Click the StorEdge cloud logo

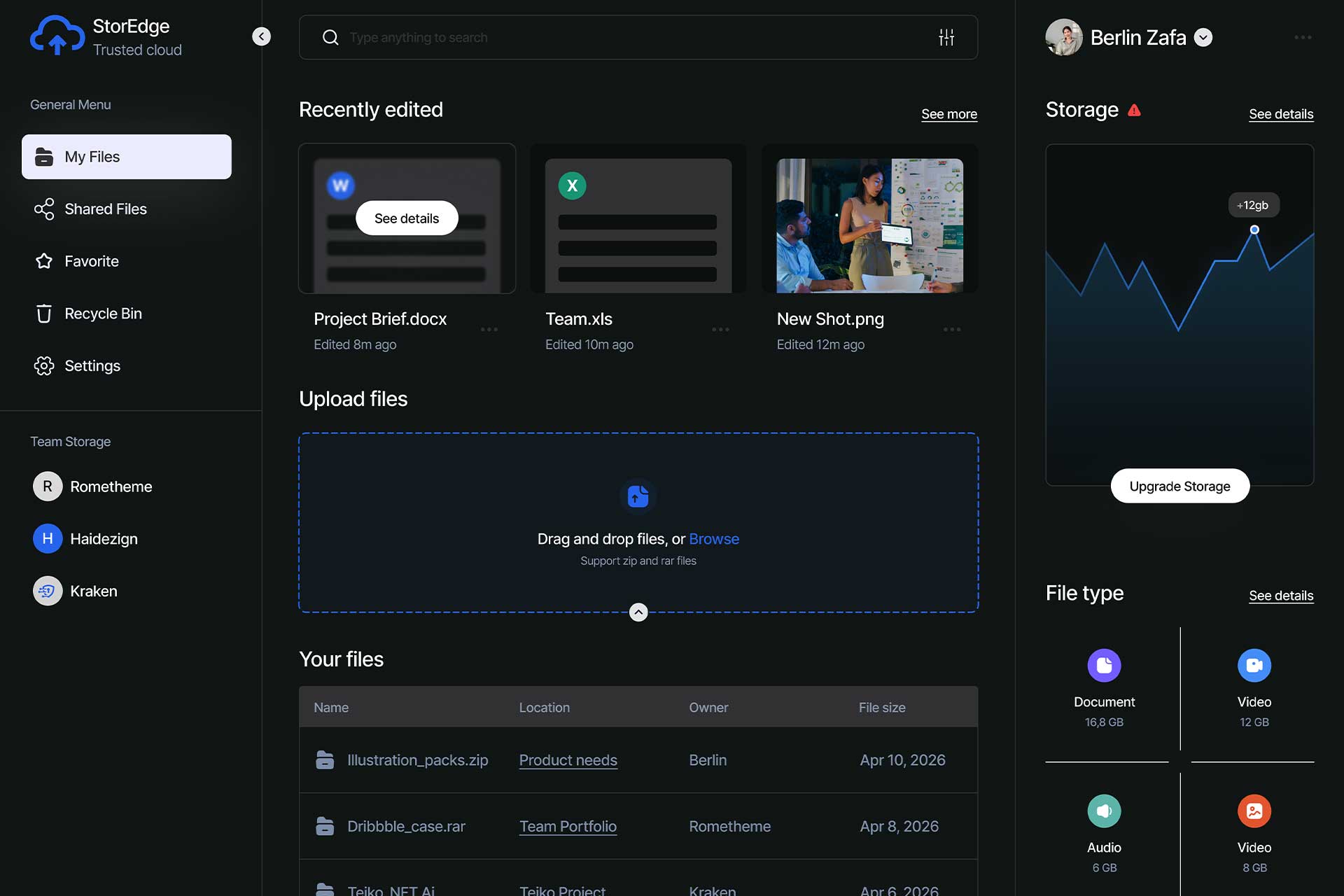tap(57, 36)
